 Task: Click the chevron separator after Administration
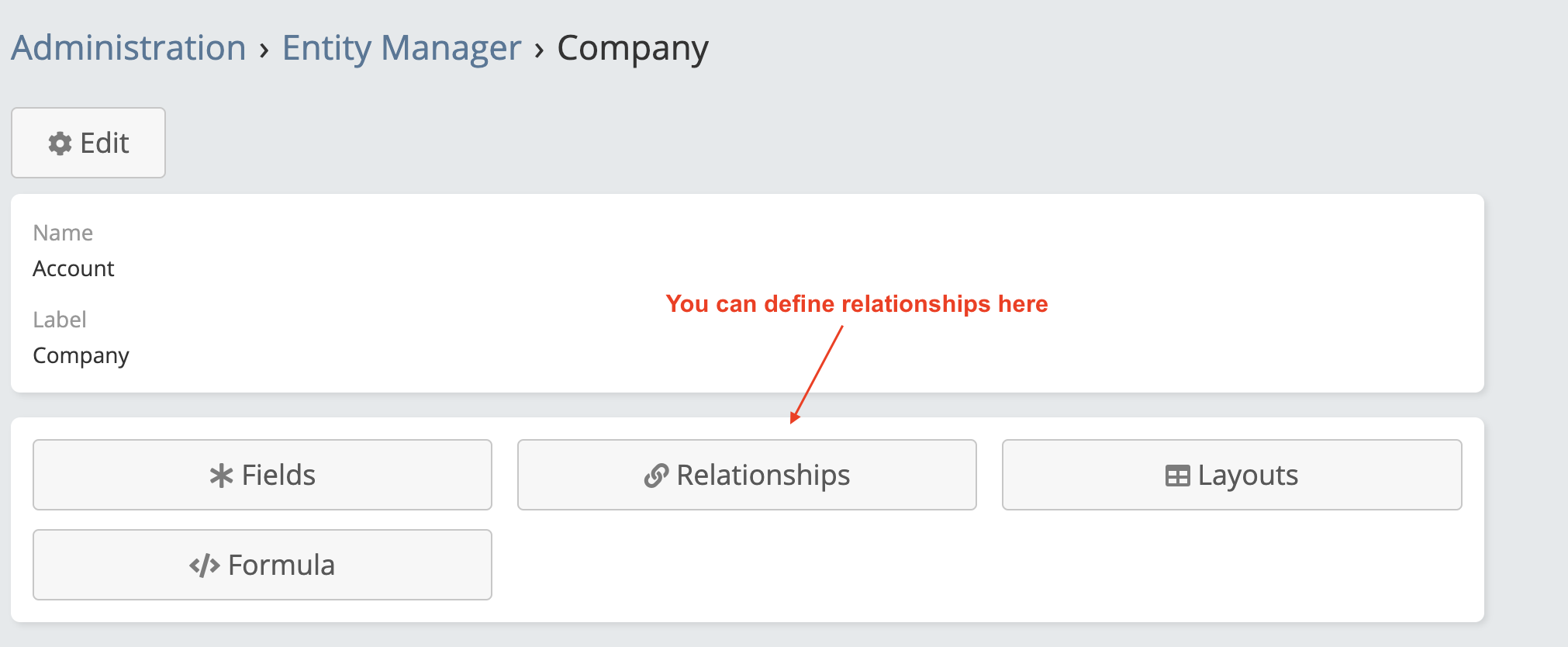point(264,50)
